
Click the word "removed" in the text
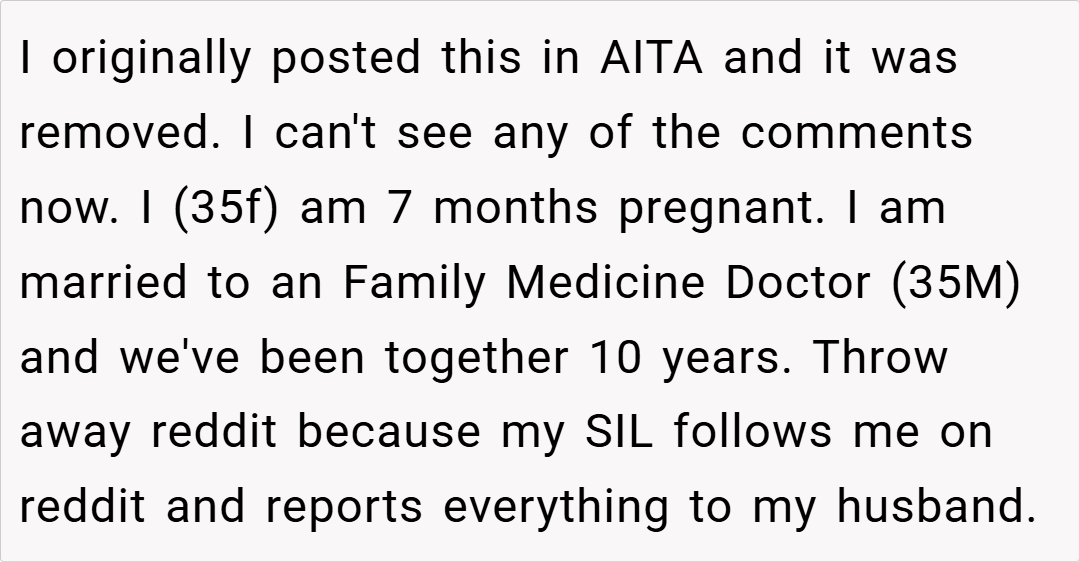coord(116,132)
